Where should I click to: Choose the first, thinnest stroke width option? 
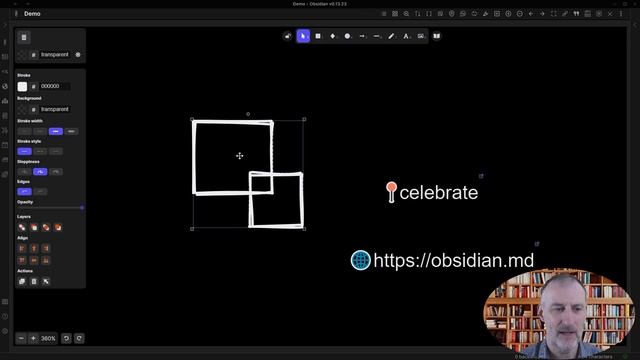coord(24,131)
